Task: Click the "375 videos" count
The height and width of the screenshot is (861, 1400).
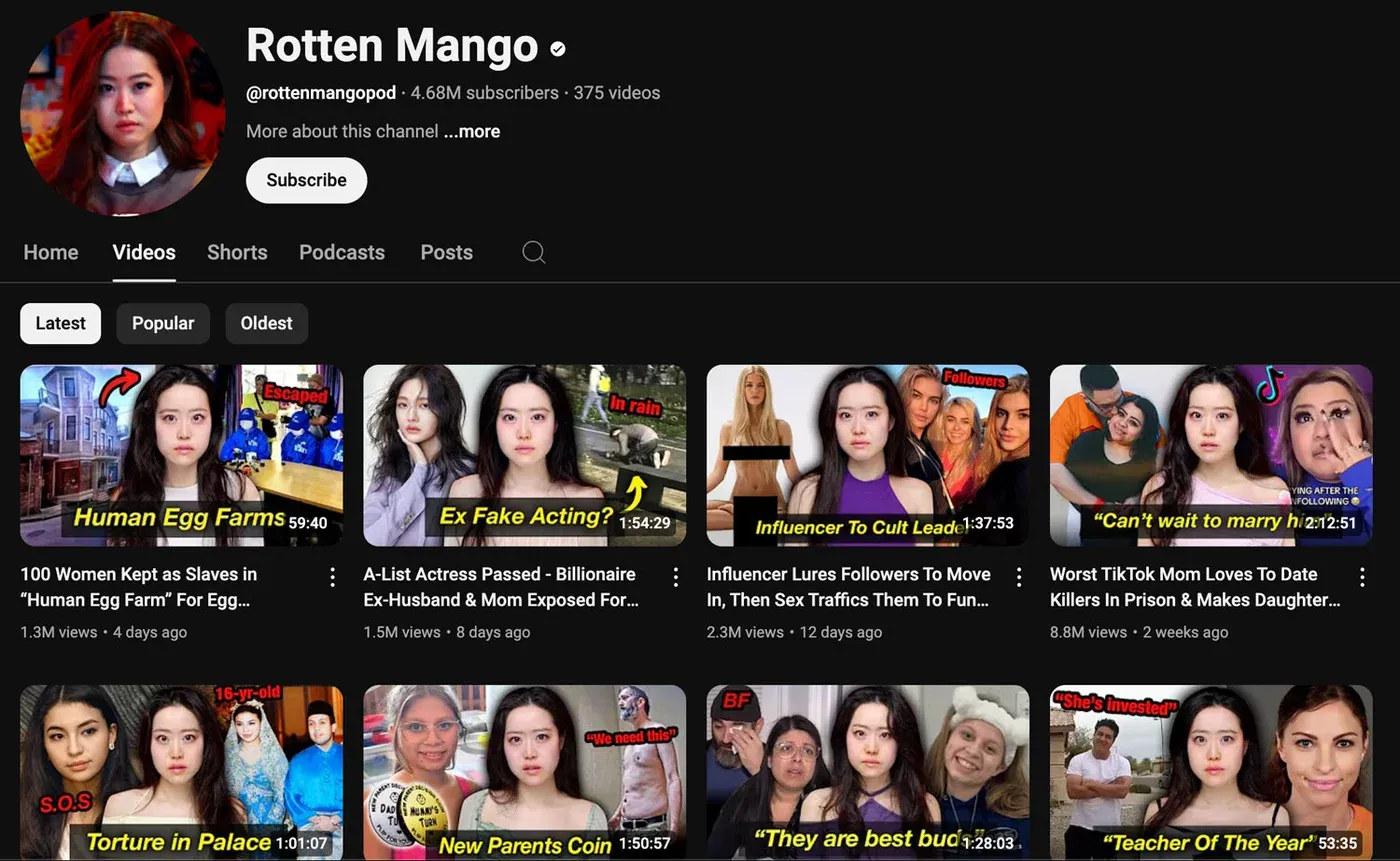Action: [x=617, y=93]
